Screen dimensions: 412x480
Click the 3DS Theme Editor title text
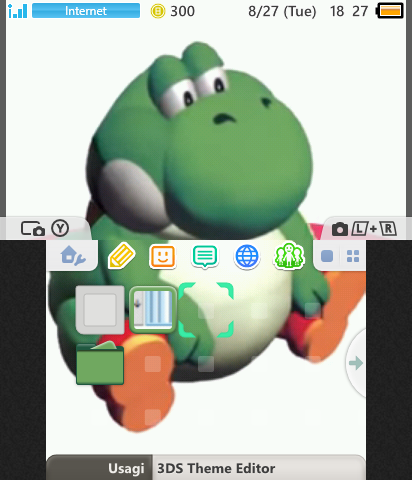click(216, 468)
